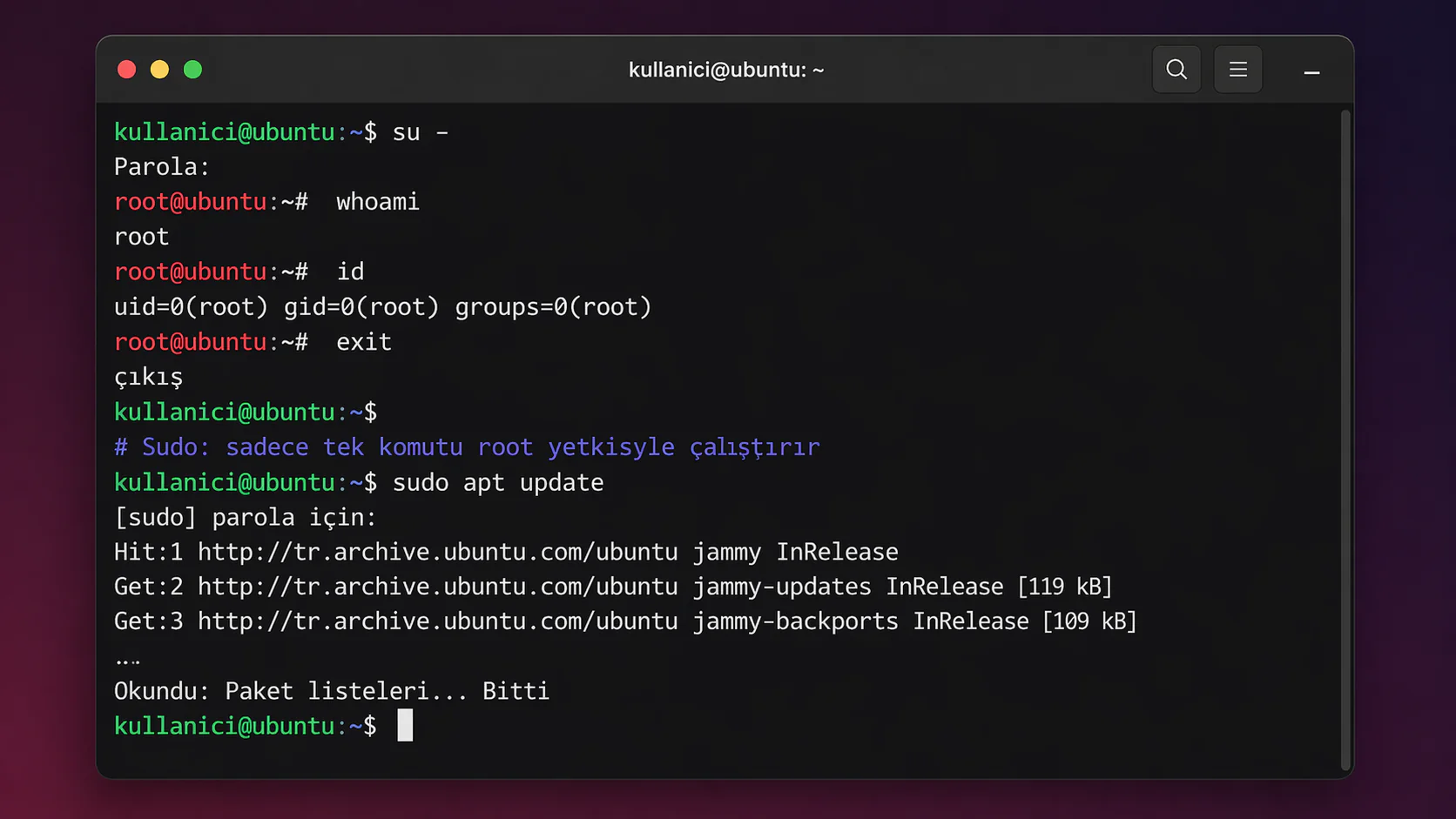Image resolution: width=1456 pixels, height=819 pixels.
Task: Click the Parola prompt line
Action: tap(161, 165)
